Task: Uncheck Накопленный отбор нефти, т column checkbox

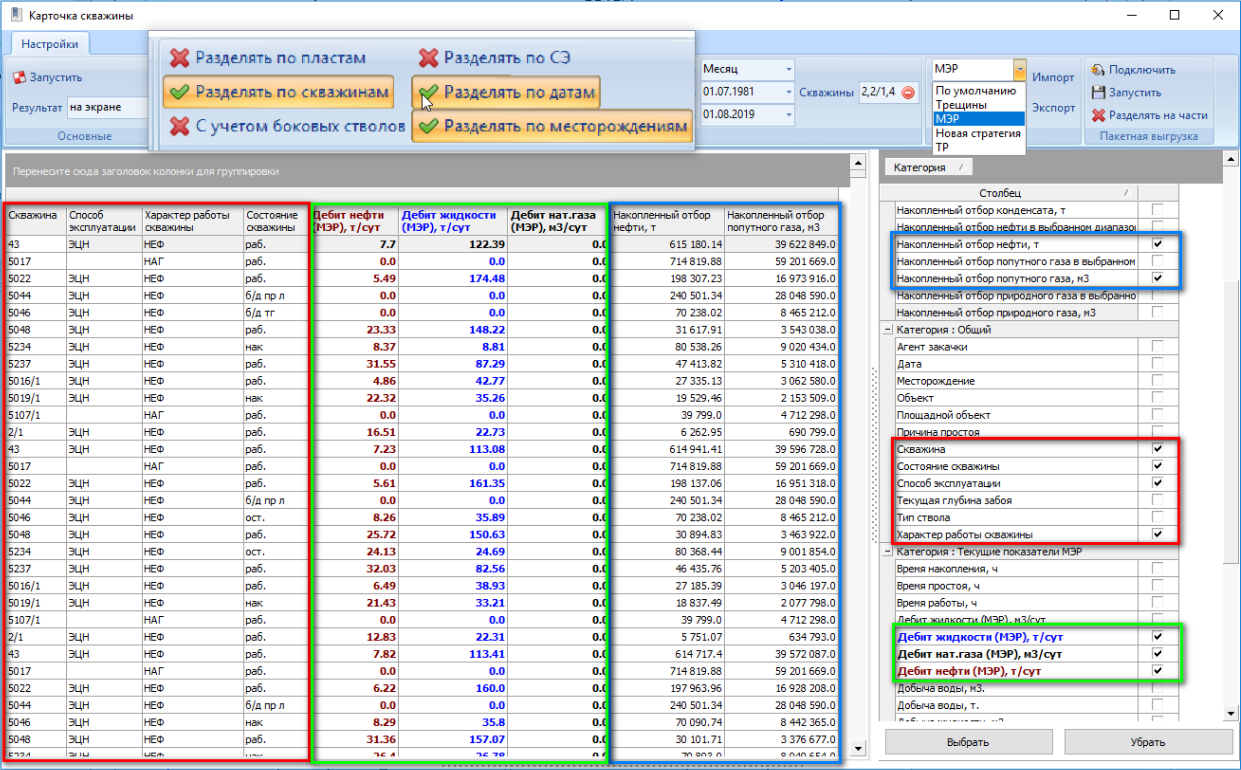Action: point(1157,244)
